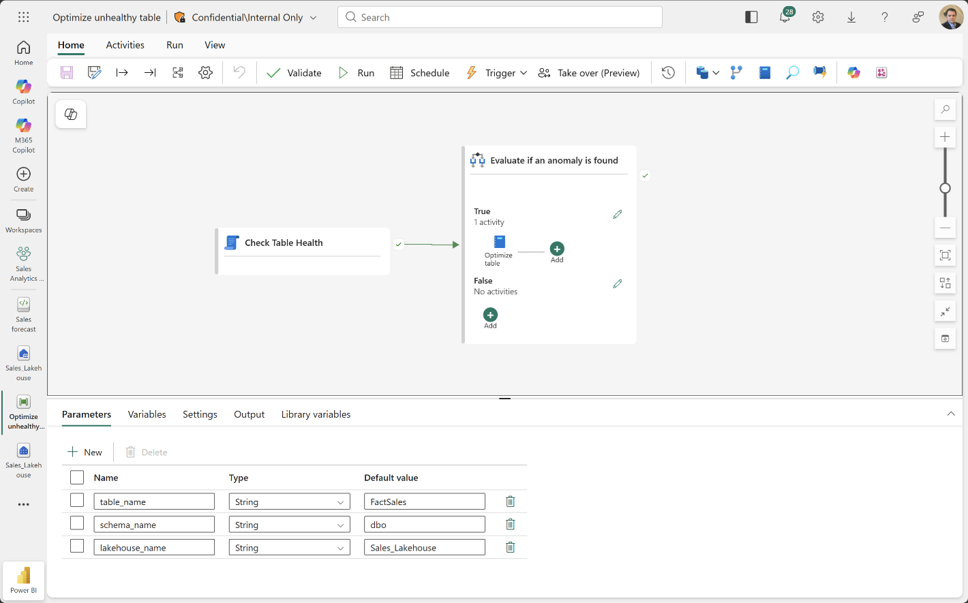Click Take over (Preview) button
The width and height of the screenshot is (968, 603).
click(588, 73)
